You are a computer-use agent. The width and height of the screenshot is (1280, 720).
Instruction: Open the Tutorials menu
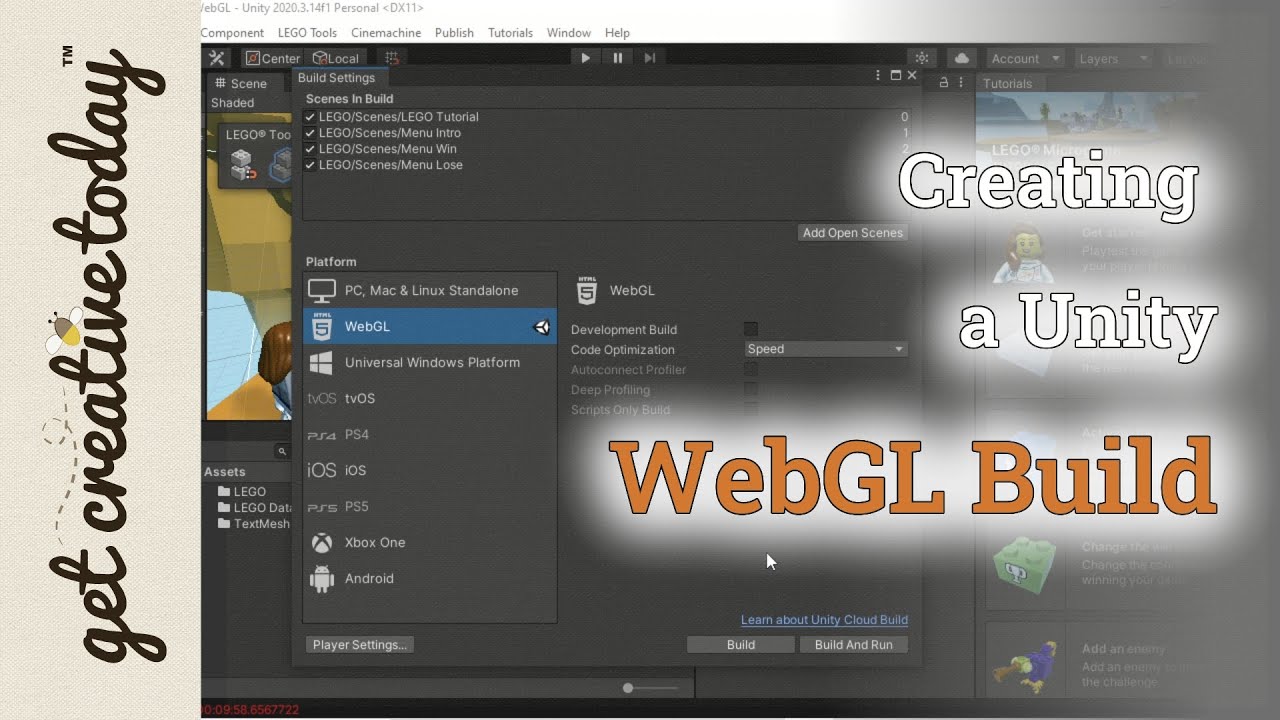[510, 33]
